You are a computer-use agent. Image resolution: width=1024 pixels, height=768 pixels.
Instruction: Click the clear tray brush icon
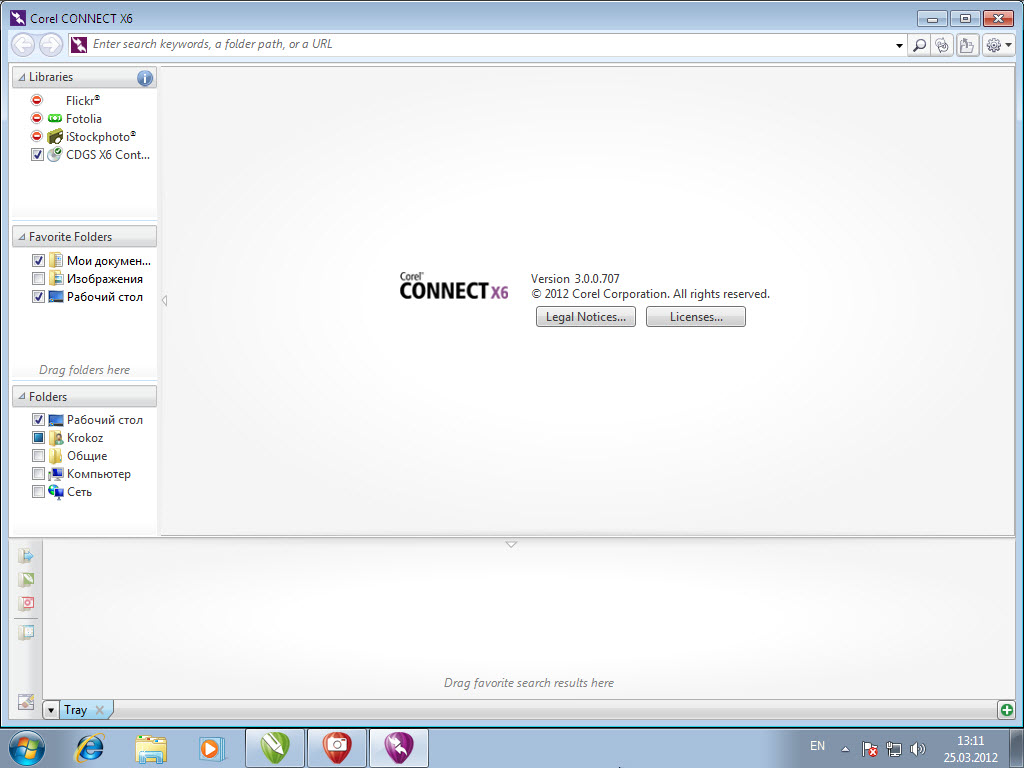tap(27, 702)
